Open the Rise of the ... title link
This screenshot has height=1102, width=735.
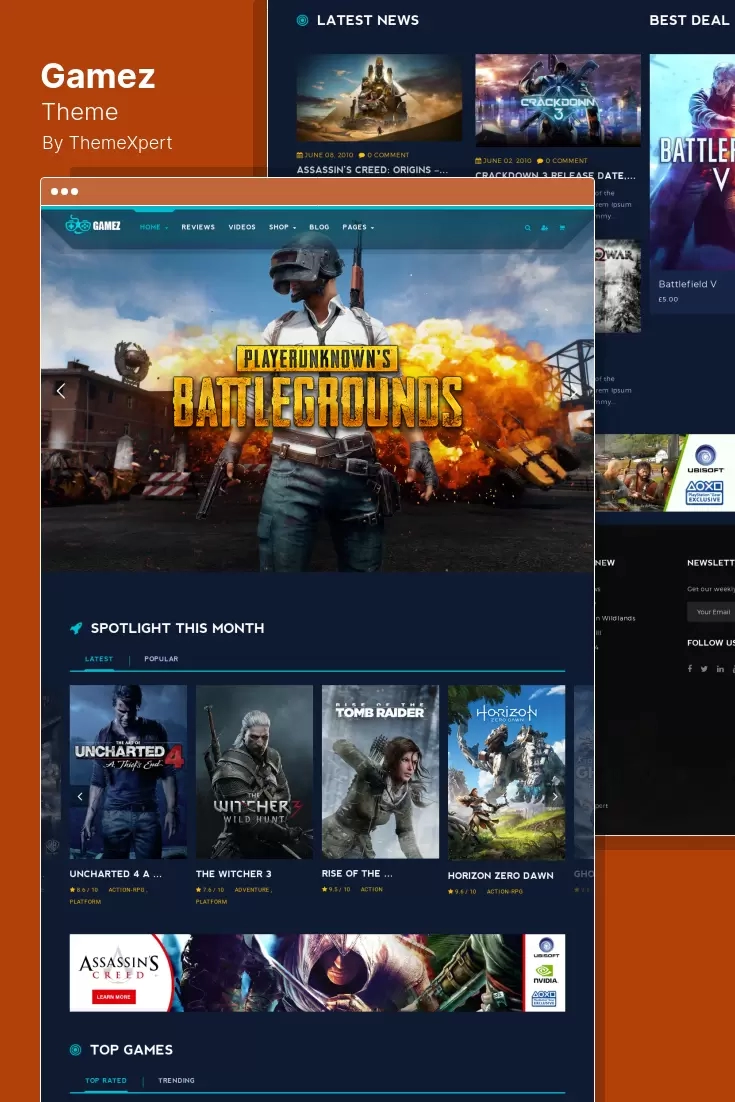pyautogui.click(x=357, y=873)
